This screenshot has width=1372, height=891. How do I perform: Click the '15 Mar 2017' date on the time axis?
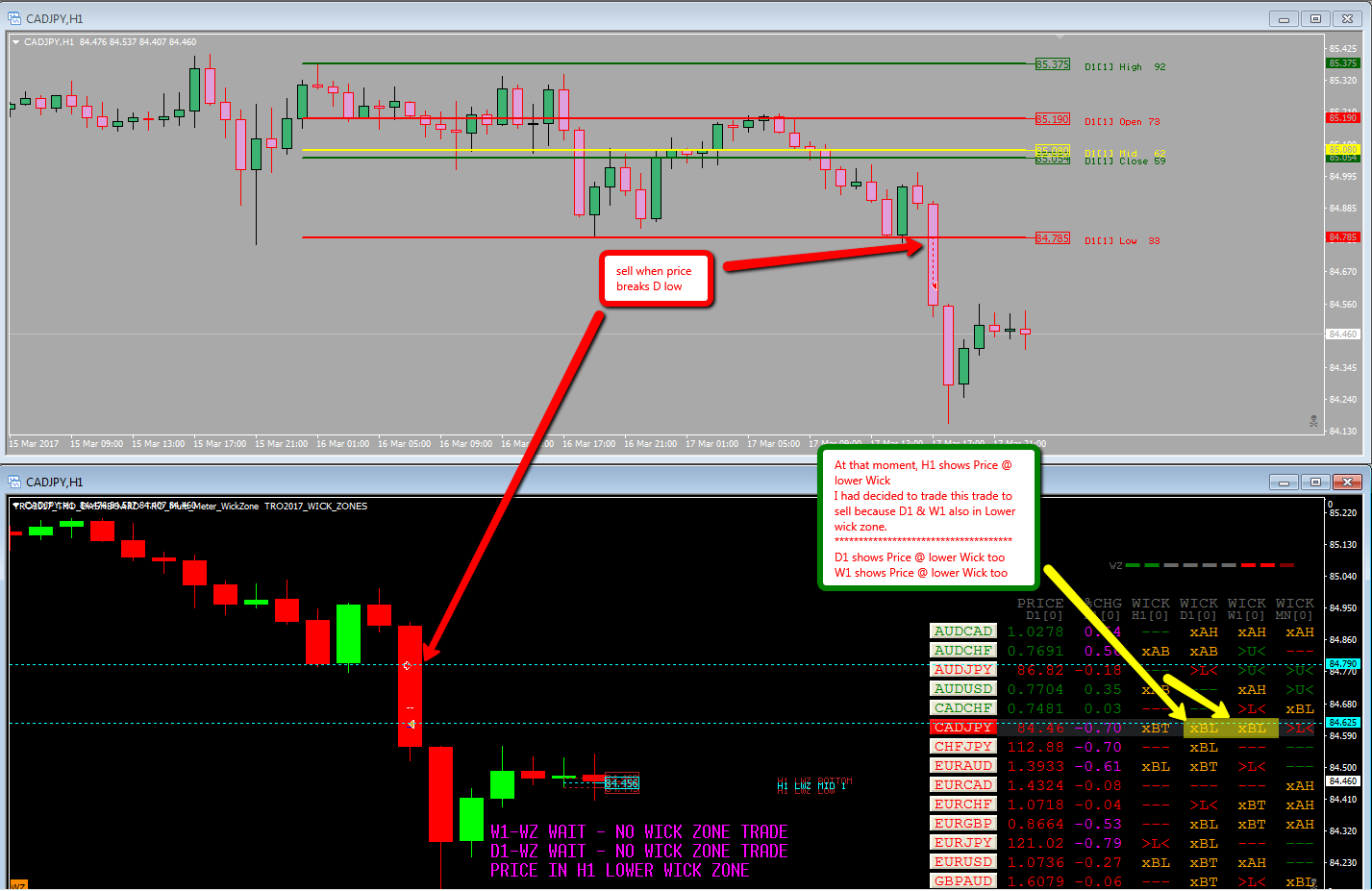[34, 444]
